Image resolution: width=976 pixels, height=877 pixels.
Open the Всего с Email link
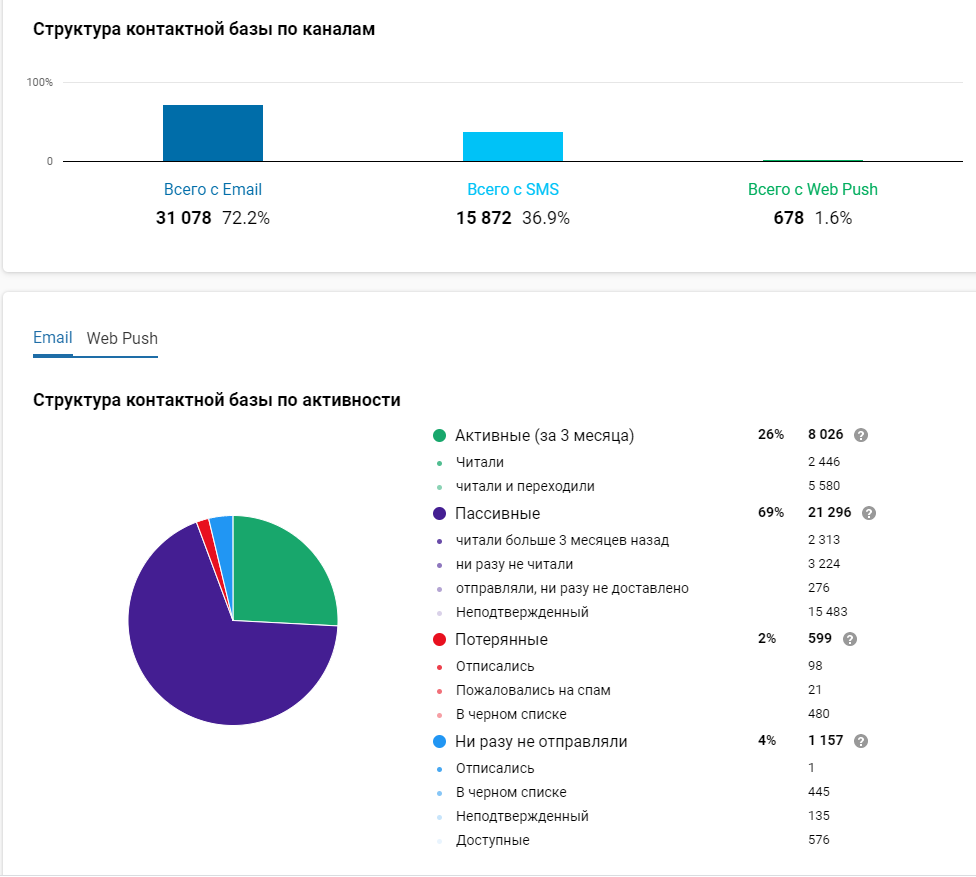213,189
